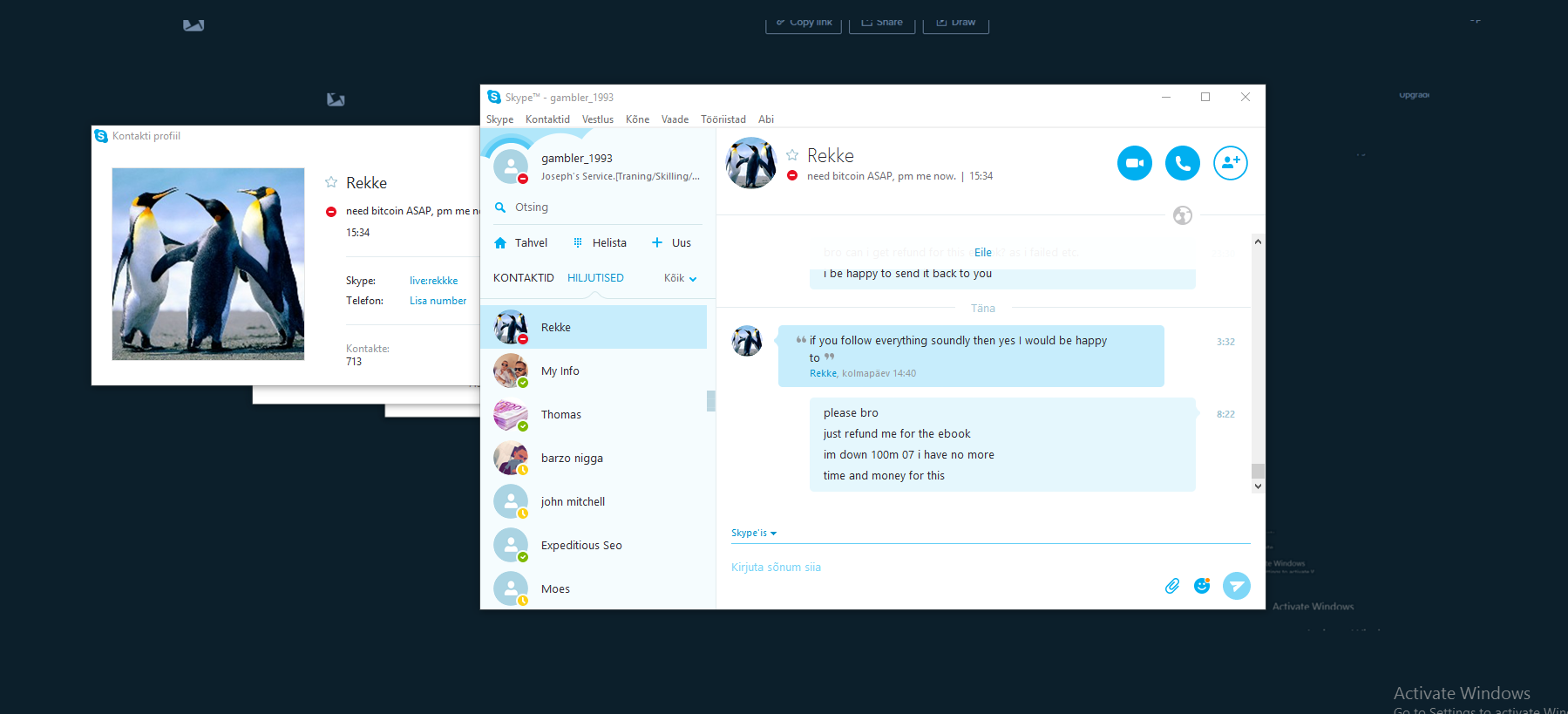The image size is (1568, 714).
Task: Click Rekke's avatar beside the quoted message
Action: pyautogui.click(x=747, y=341)
